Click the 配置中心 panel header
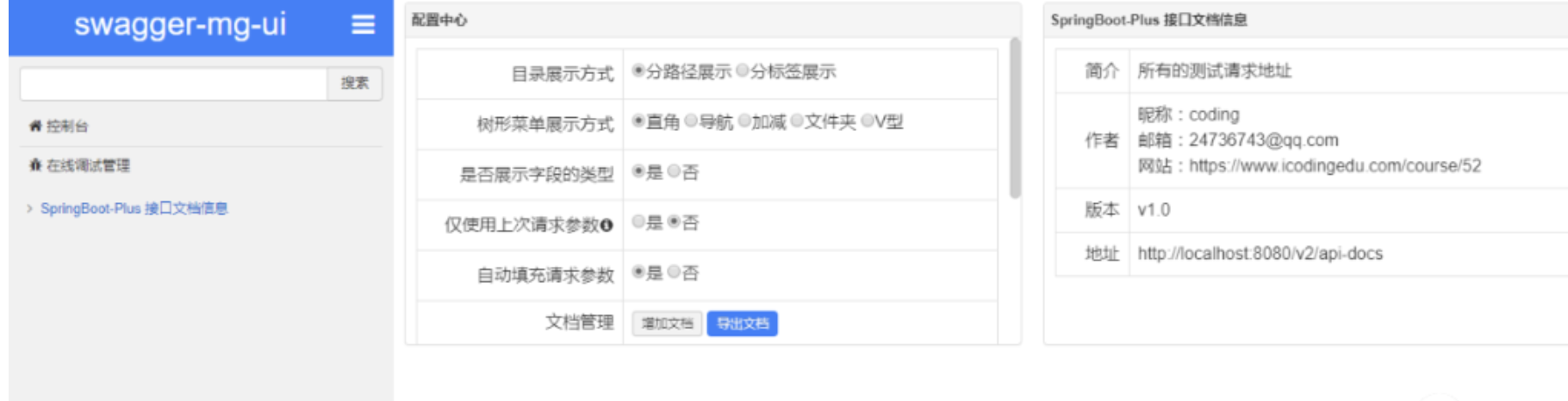Viewport: 1568px width, 401px height. pos(713,20)
